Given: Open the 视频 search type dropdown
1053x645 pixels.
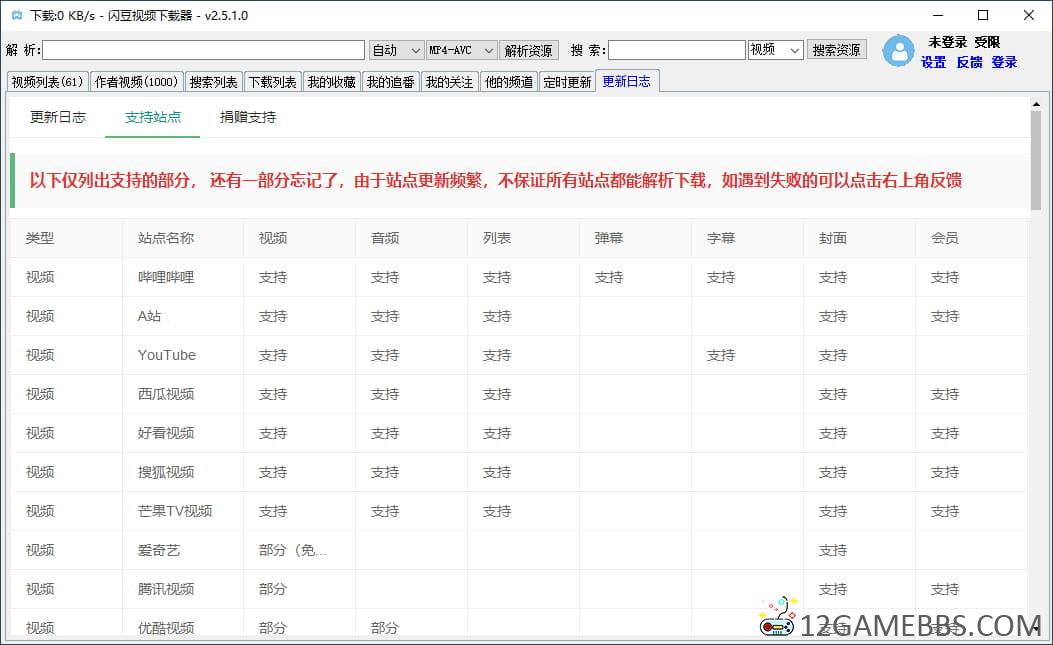Looking at the screenshot, I should point(775,50).
